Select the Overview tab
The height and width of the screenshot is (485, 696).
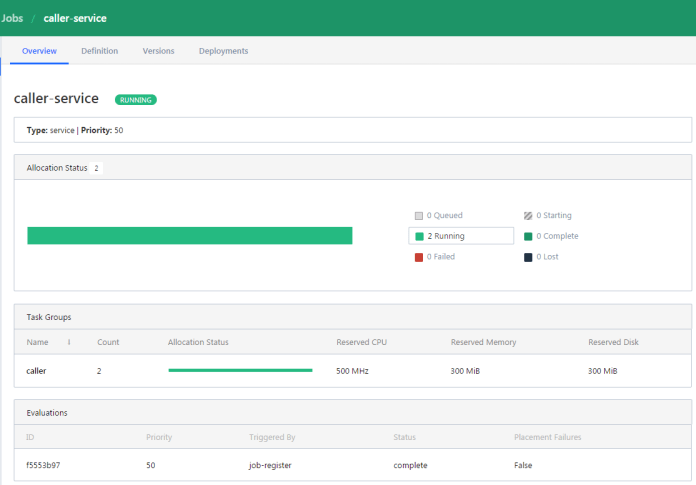[39, 51]
